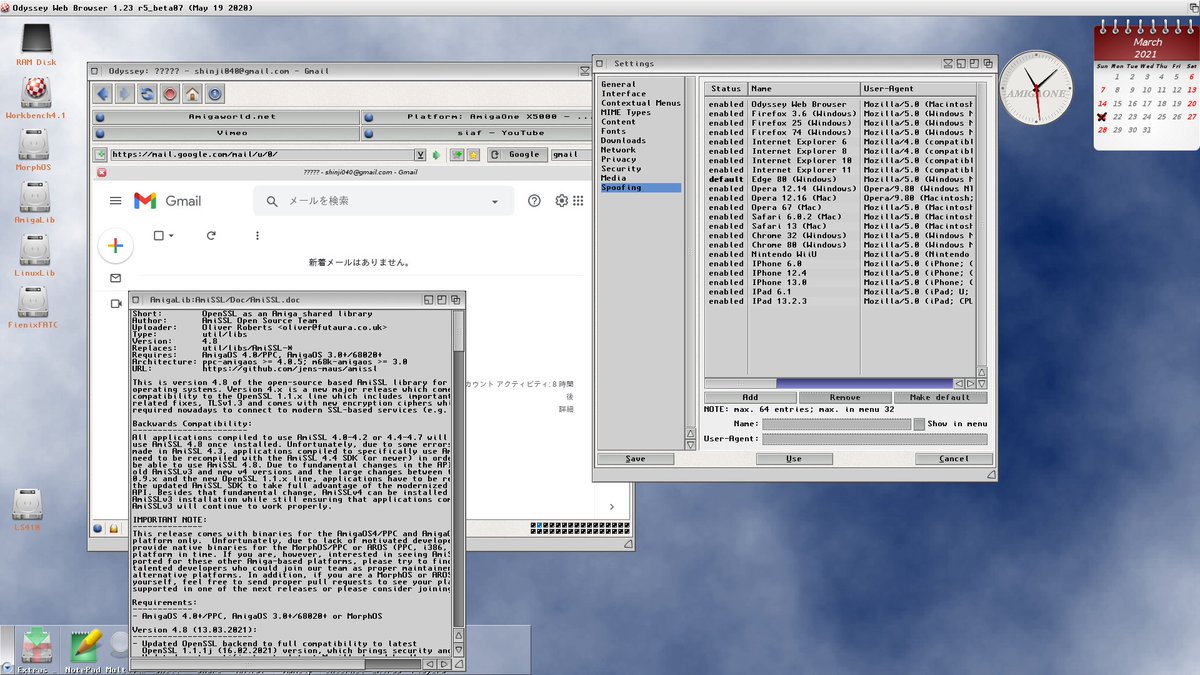Open the Downloads toolbar icon in Odyssey
Image resolution: width=1200 pixels, height=675 pixels.
point(215,94)
